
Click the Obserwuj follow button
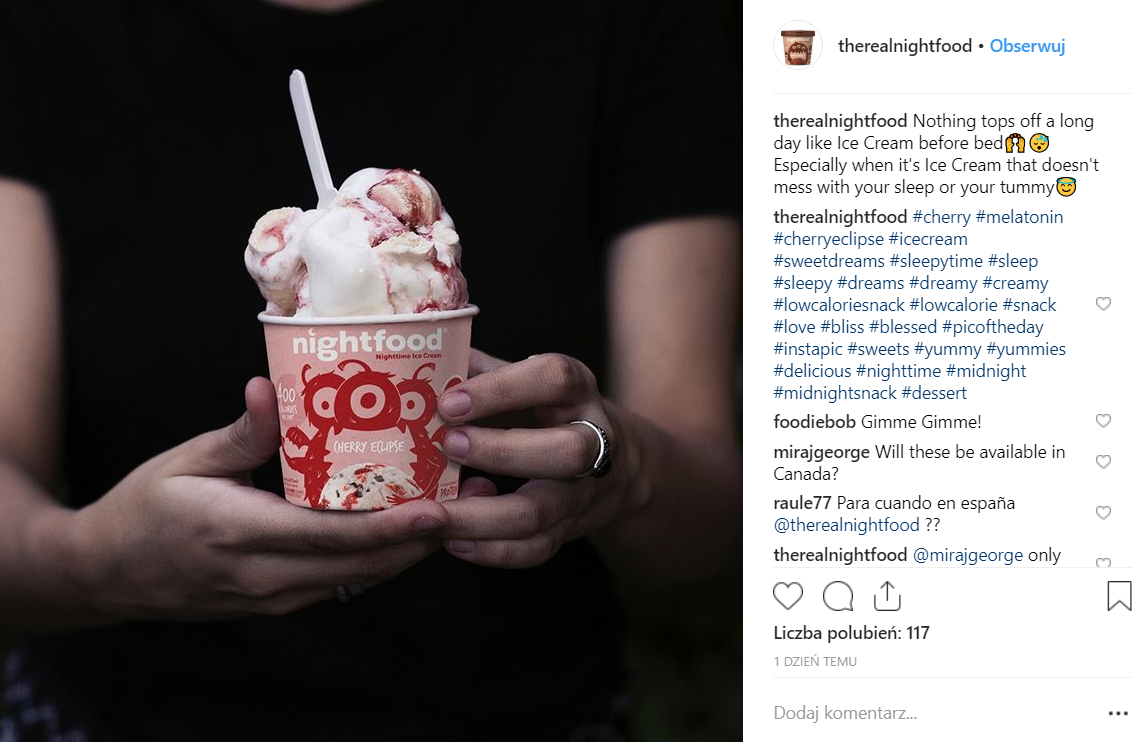[1027, 46]
